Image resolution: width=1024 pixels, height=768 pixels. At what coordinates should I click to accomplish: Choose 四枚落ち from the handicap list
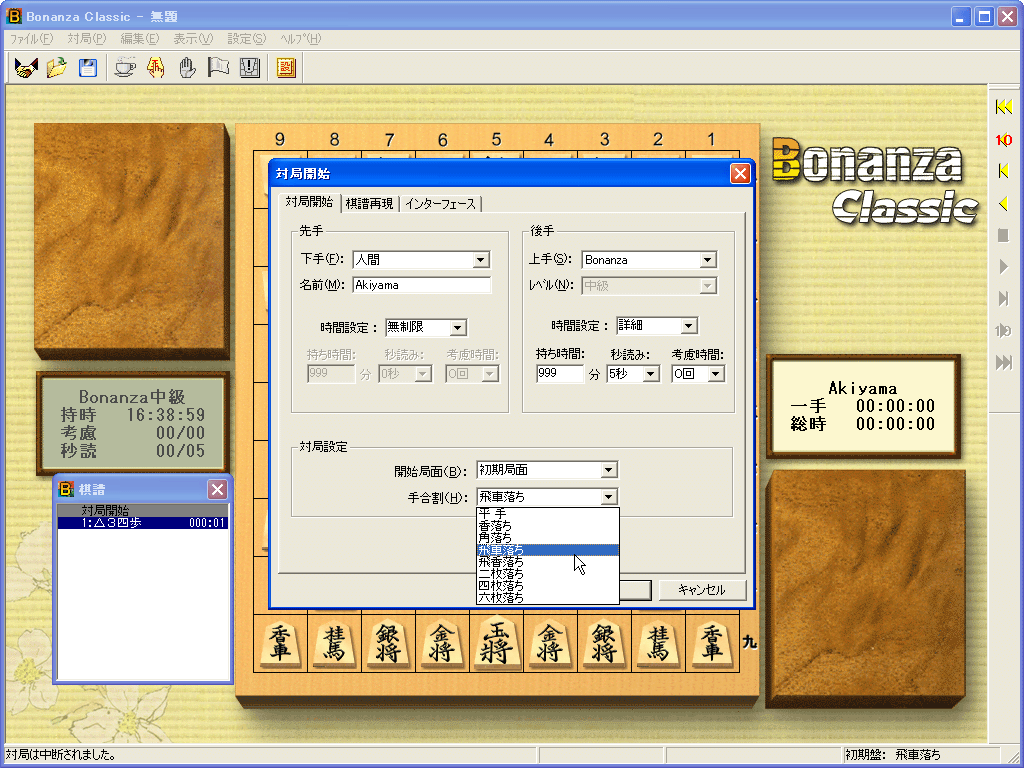point(547,586)
